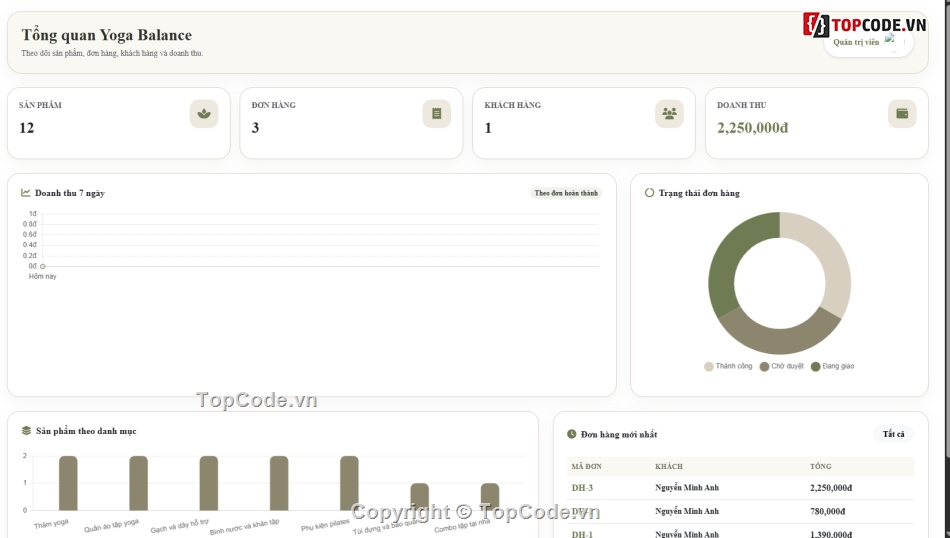Click the clock icon beside Đơn hàng mới nhất
The image size is (950, 538).
point(571,434)
